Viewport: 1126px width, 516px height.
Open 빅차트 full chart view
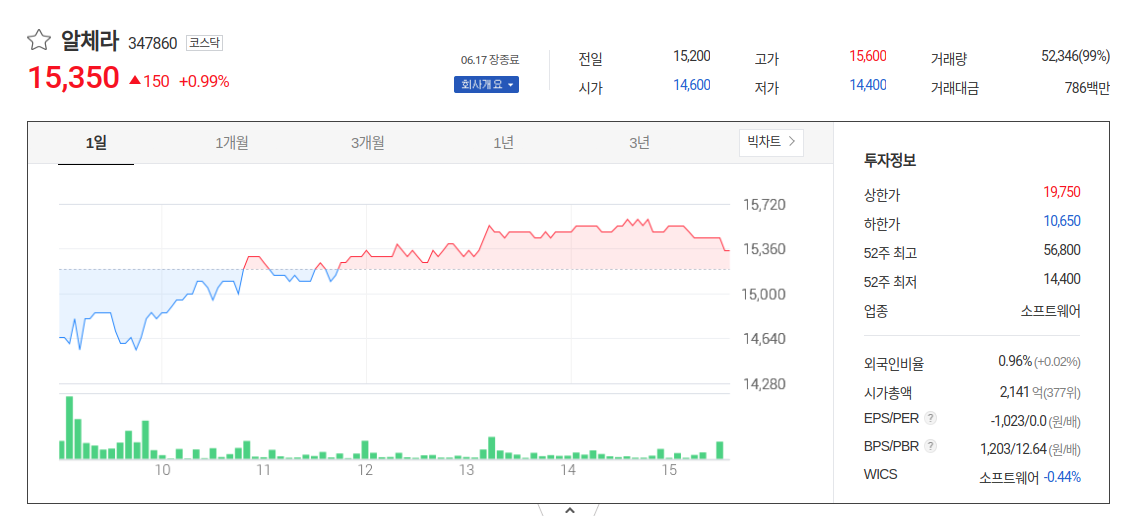point(771,142)
